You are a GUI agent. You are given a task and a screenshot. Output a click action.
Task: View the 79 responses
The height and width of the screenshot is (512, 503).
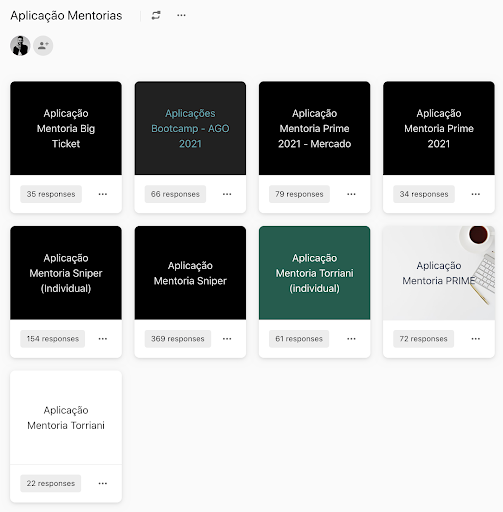299,194
